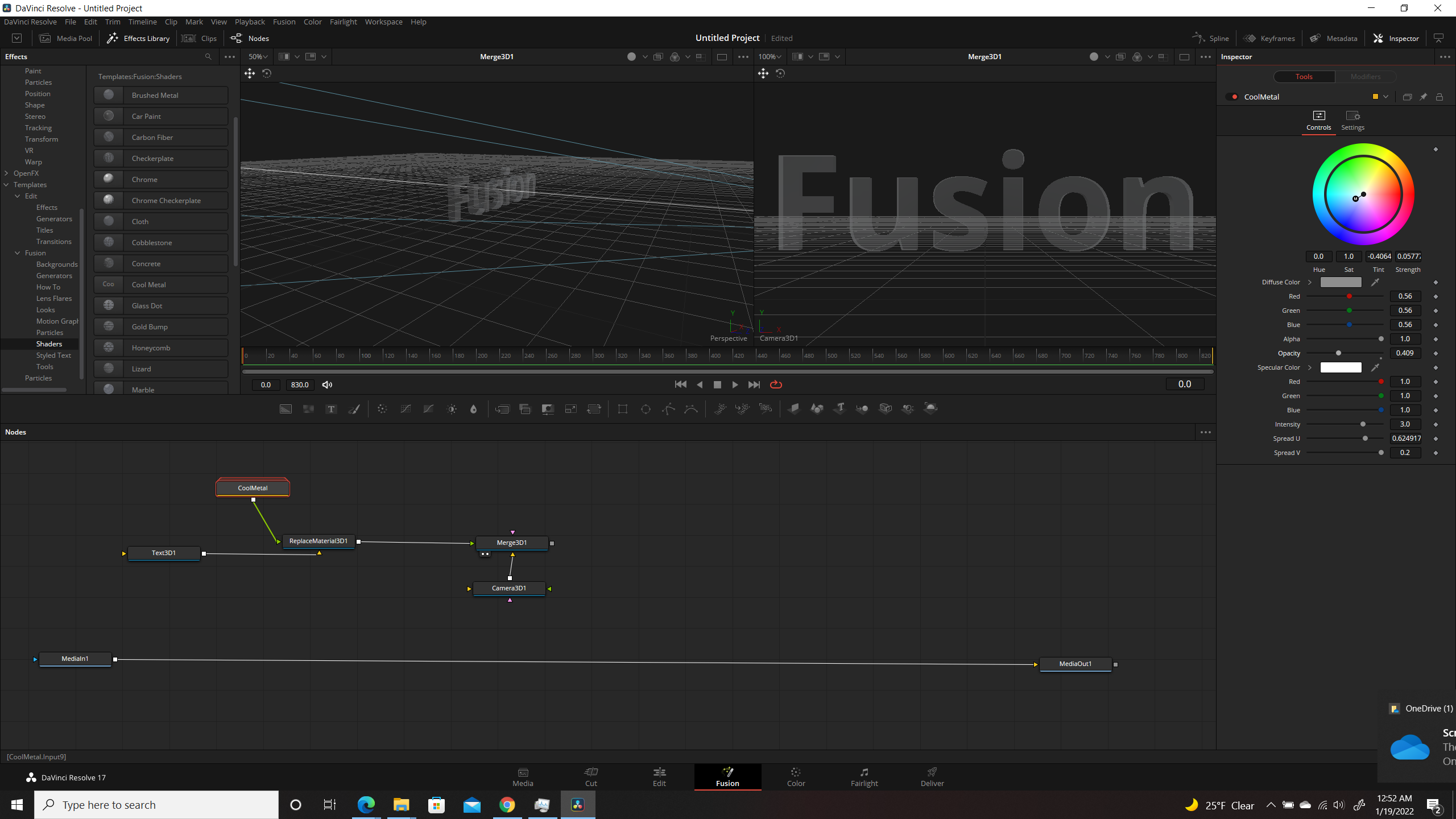Select the Ellipse mask tool
This screenshot has height=819, width=1456.
click(x=646, y=409)
